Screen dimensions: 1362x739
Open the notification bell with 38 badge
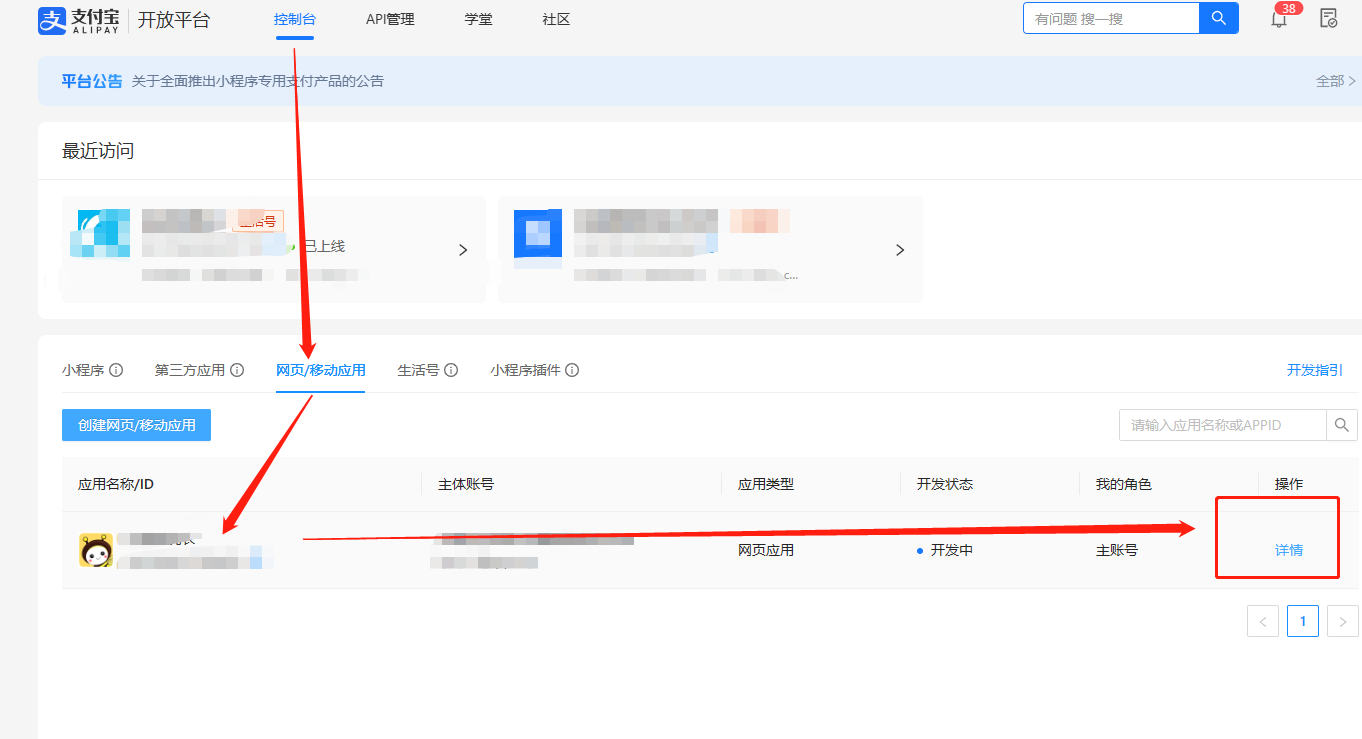click(1279, 19)
